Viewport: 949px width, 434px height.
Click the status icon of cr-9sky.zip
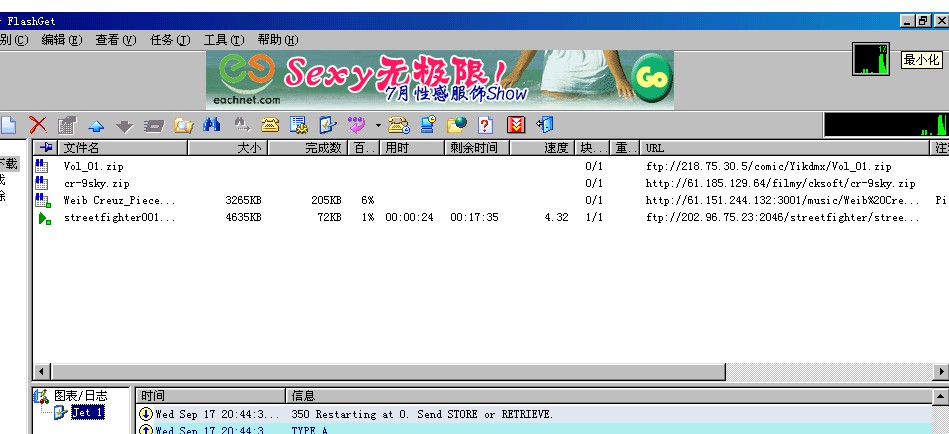coord(42,183)
